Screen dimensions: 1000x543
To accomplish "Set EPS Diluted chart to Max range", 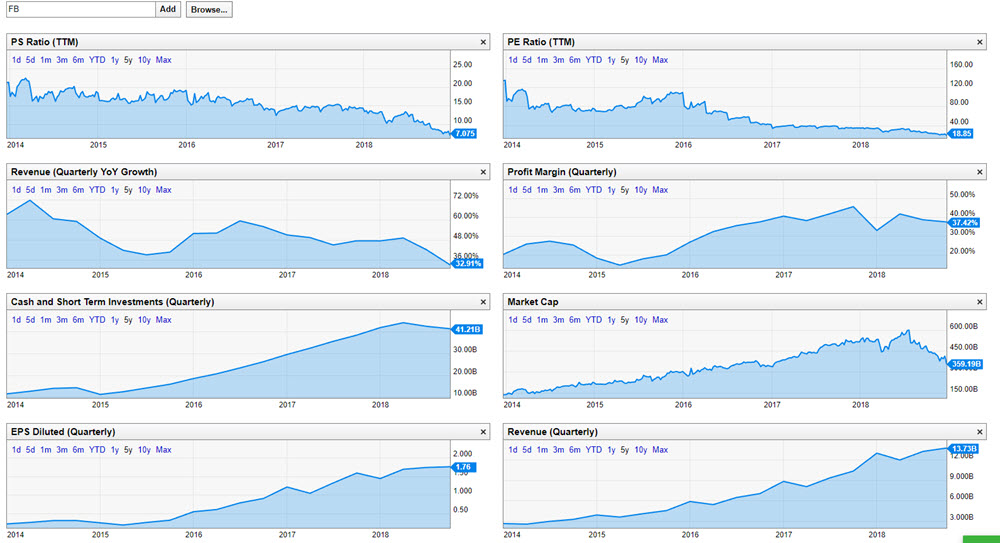I will point(163,450).
